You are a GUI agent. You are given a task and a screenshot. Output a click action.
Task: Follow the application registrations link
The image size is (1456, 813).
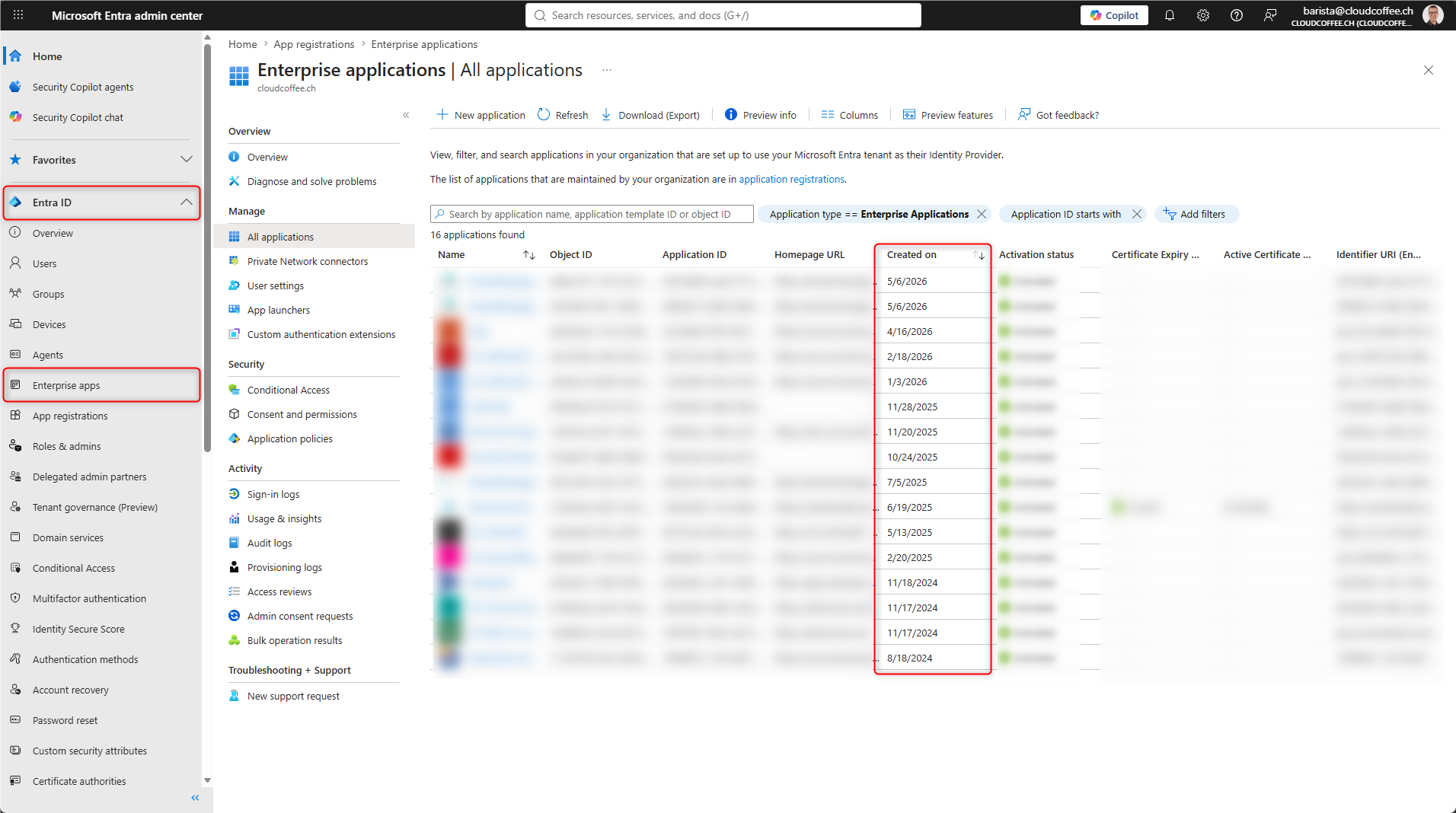coord(791,179)
